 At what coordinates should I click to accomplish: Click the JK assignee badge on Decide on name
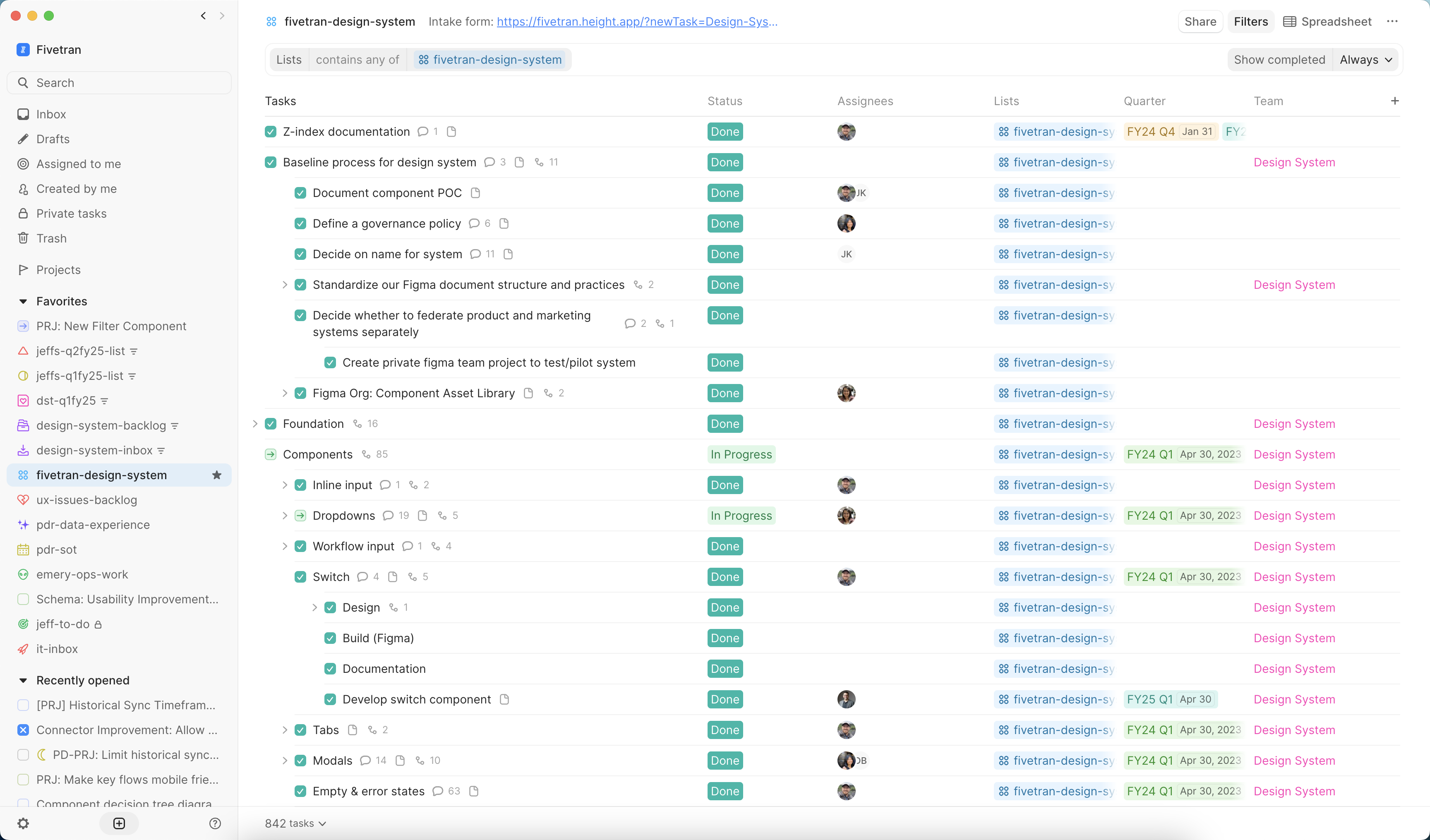click(846, 254)
